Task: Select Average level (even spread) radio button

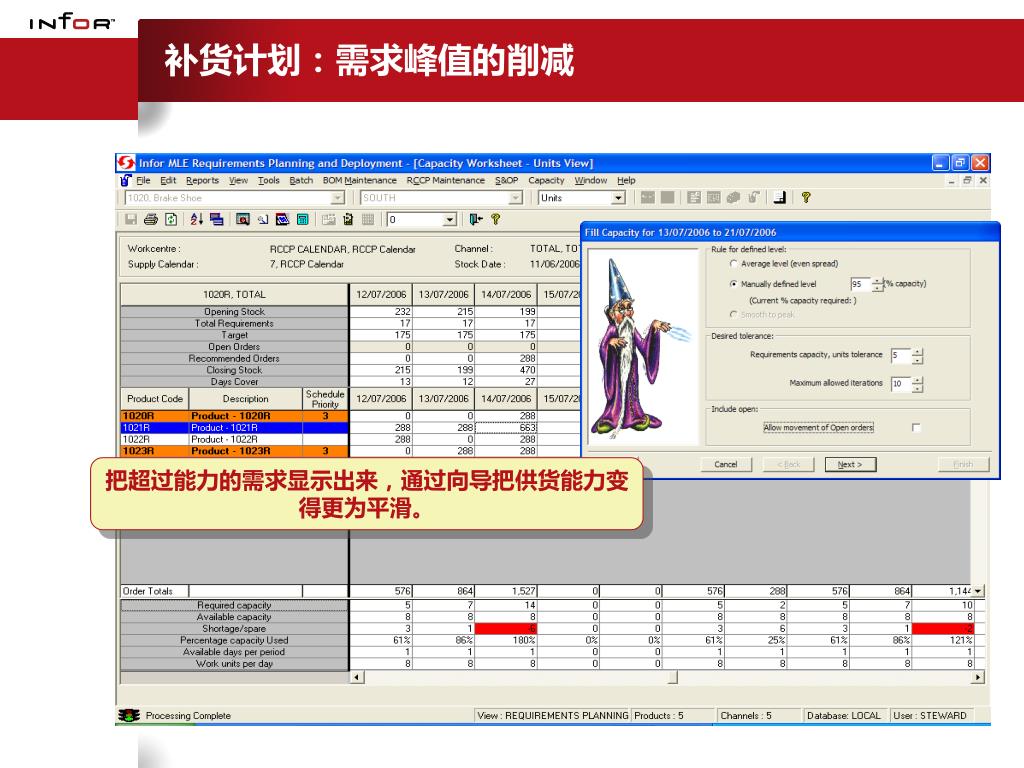Action: pyautogui.click(x=733, y=264)
